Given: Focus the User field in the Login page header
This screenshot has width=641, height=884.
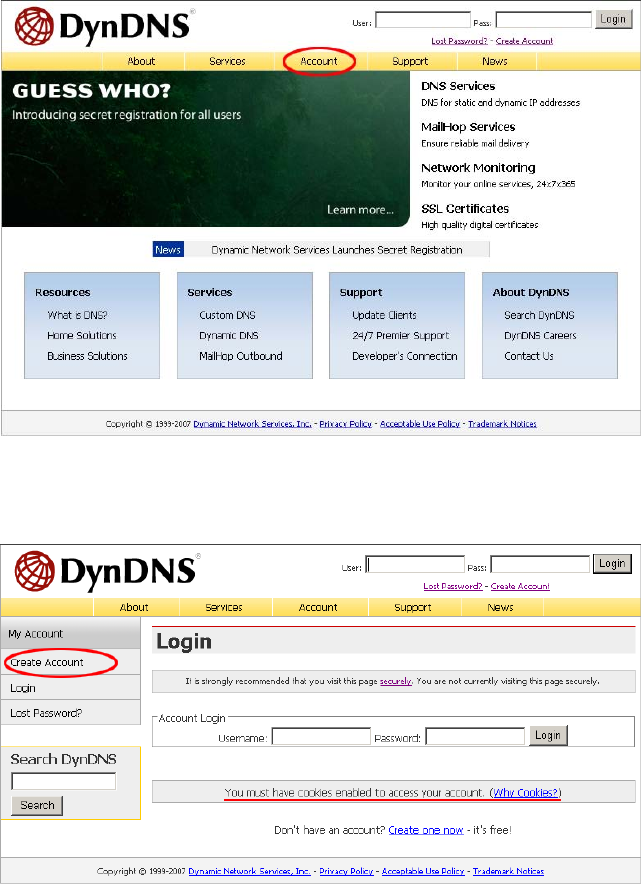Looking at the screenshot, I should coord(415,564).
